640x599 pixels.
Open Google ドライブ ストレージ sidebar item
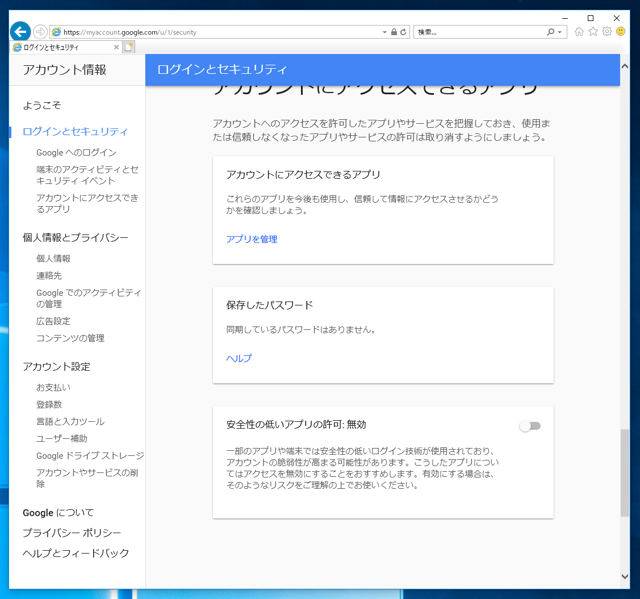pos(90,456)
